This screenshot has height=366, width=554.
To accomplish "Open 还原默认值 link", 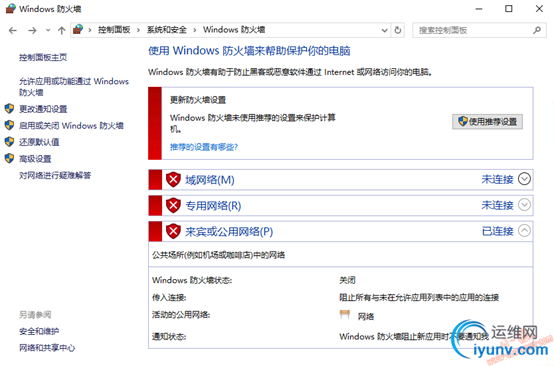I will pyautogui.click(x=39, y=142).
